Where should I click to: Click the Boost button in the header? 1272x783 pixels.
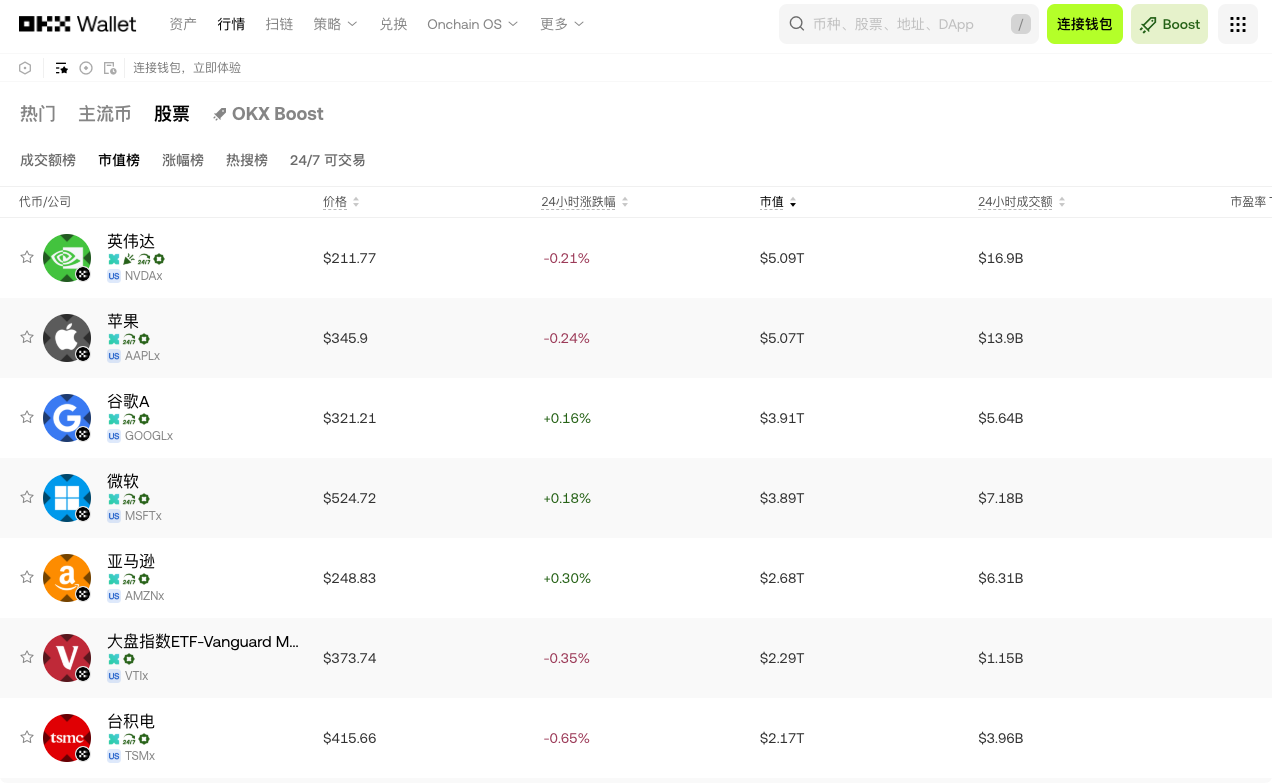click(1169, 24)
